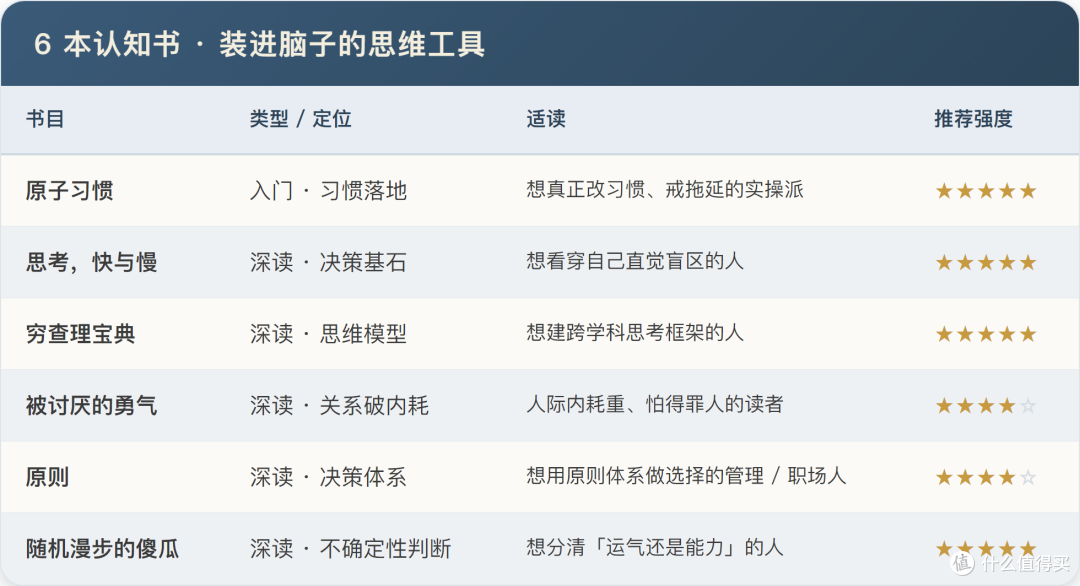Viewport: 1080px width, 586px height.
Task: Click the cell '深读 · 决策基石'
Action: 329,262
